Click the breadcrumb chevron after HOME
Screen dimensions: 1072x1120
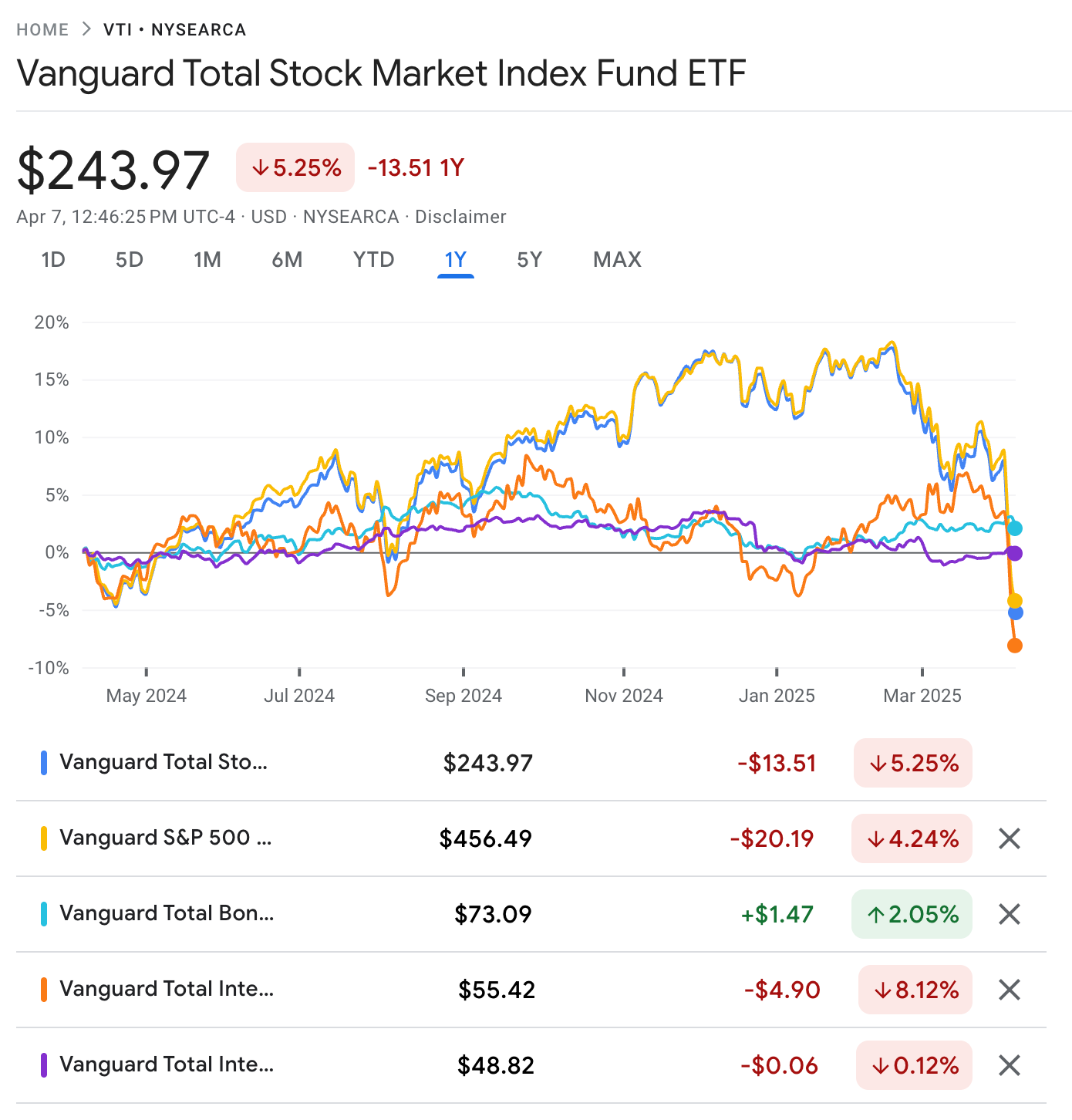coord(86,29)
